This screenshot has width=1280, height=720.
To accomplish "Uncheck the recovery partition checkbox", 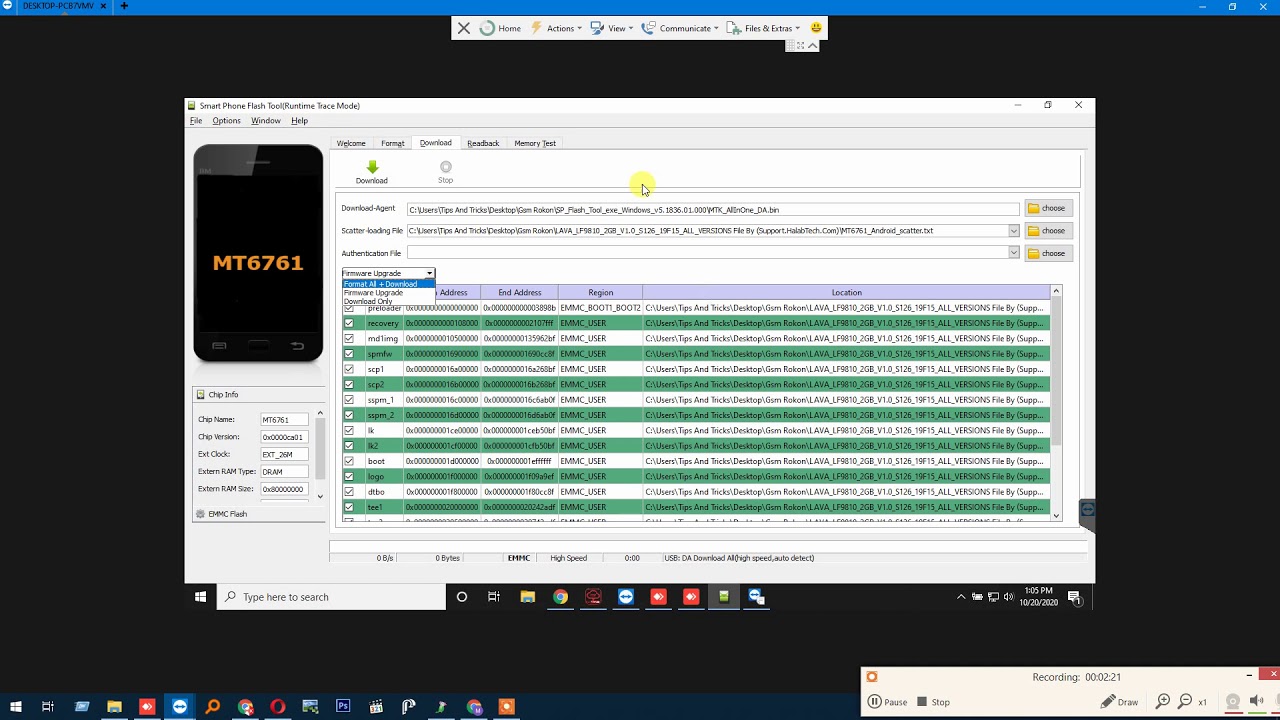I will tap(349, 323).
